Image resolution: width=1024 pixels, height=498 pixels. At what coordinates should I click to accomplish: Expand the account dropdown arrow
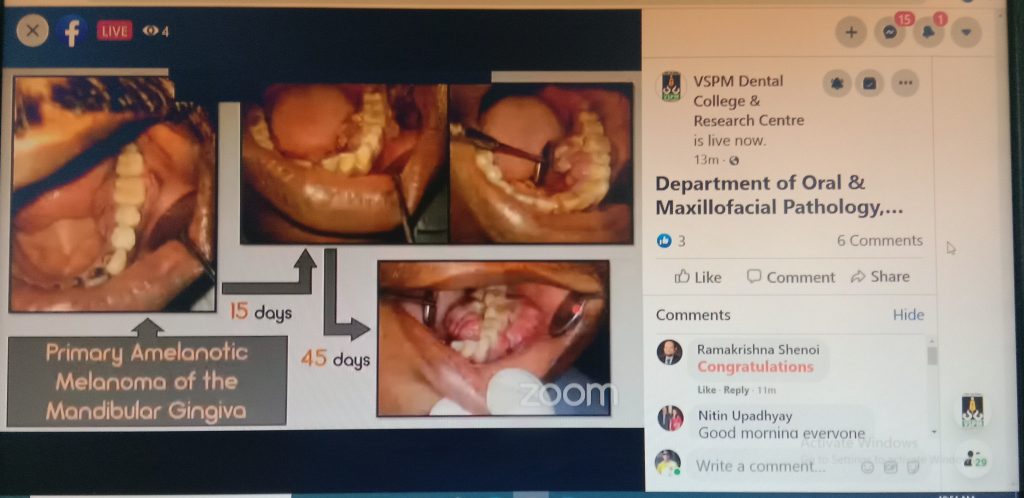pyautogui.click(x=966, y=32)
